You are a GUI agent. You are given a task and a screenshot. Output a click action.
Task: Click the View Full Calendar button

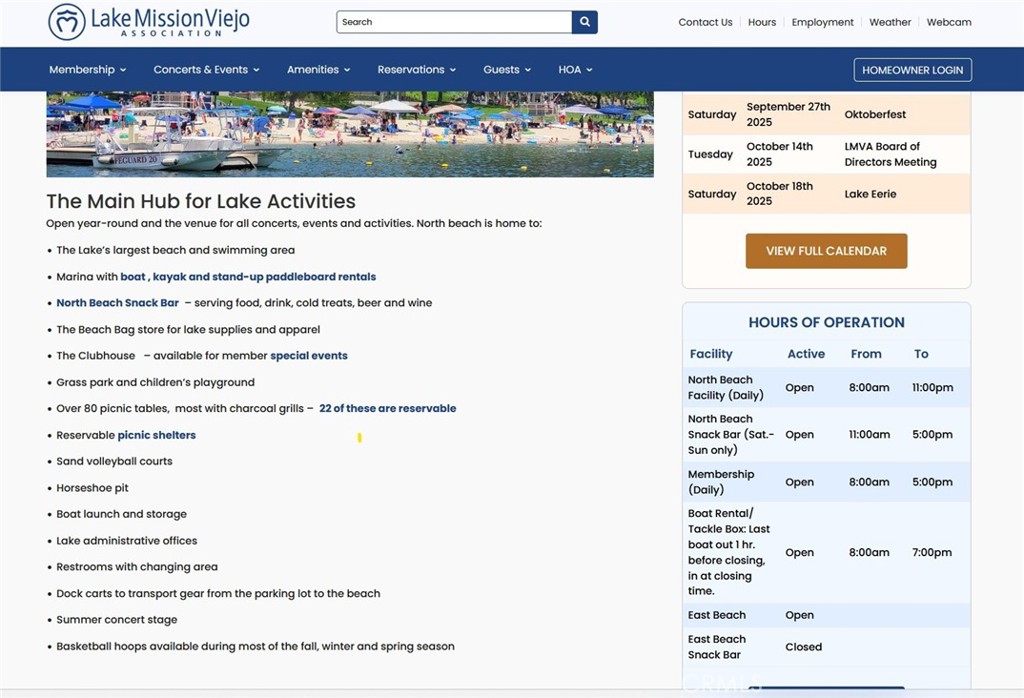click(x=826, y=251)
